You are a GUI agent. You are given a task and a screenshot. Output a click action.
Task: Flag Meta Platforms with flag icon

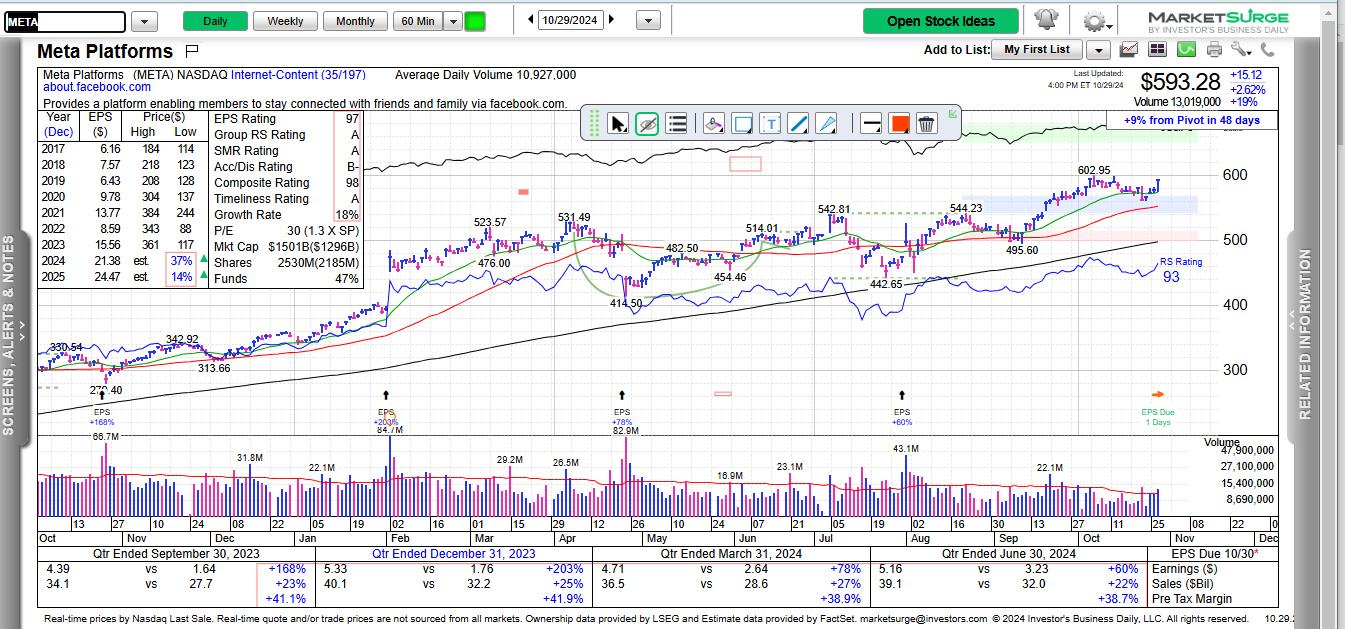coord(193,51)
